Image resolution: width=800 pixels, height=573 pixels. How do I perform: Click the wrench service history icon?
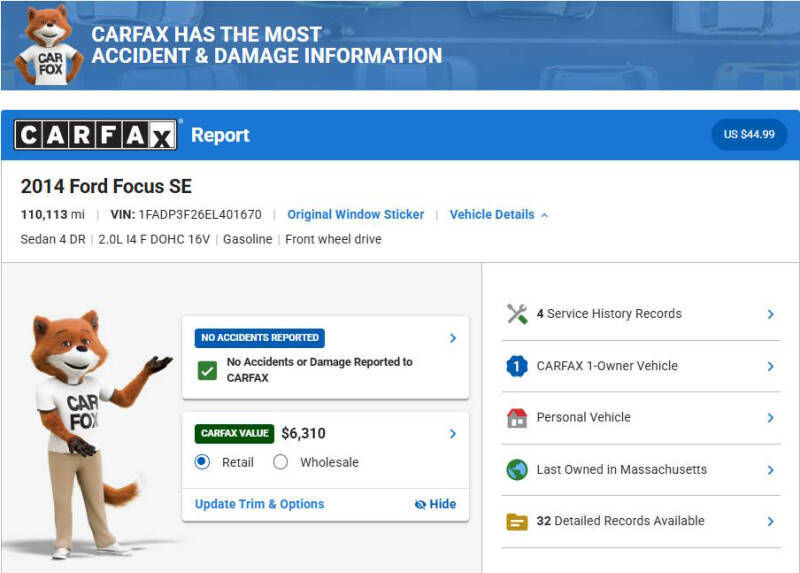pos(517,314)
